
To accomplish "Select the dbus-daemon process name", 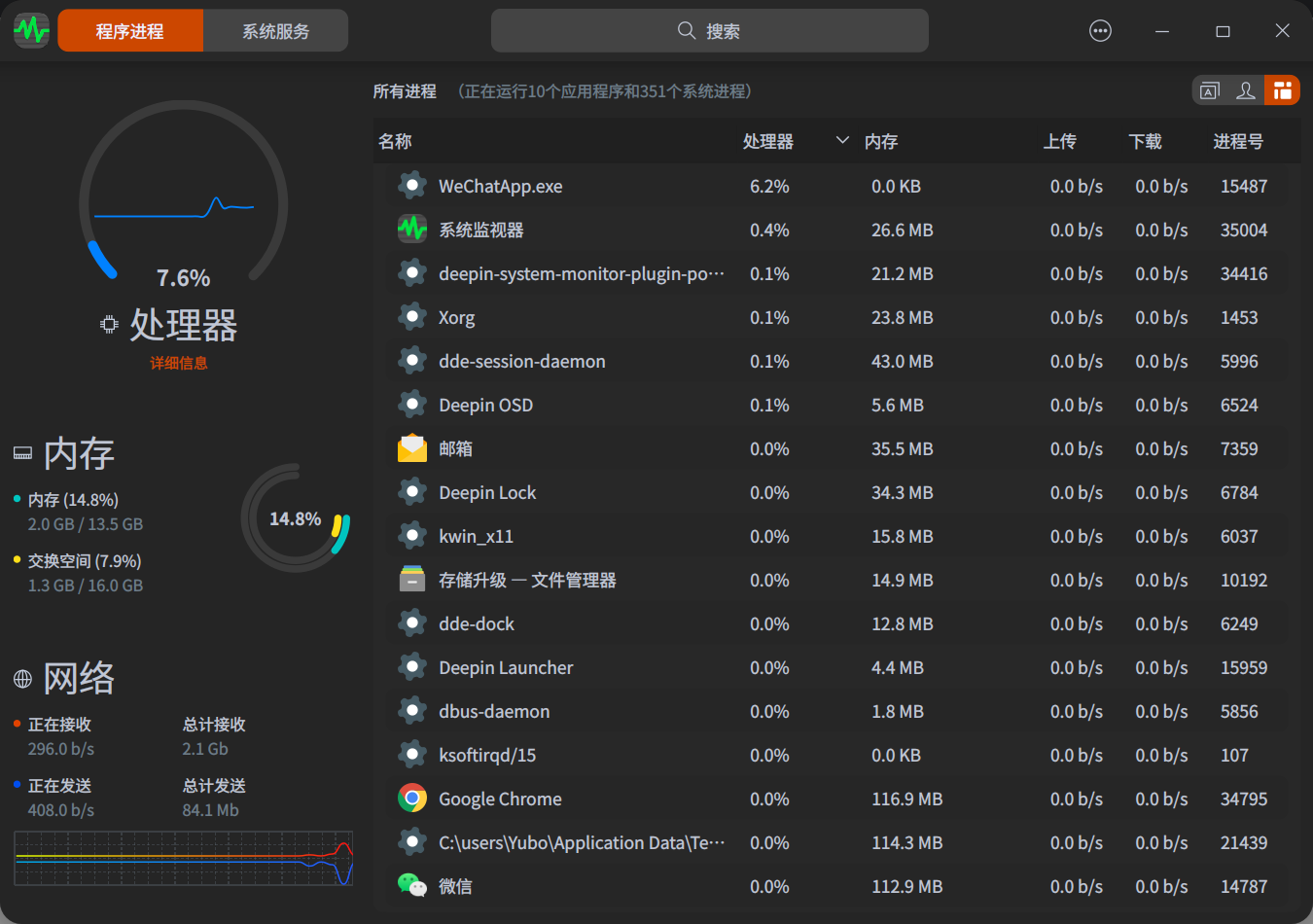I will 494,712.
